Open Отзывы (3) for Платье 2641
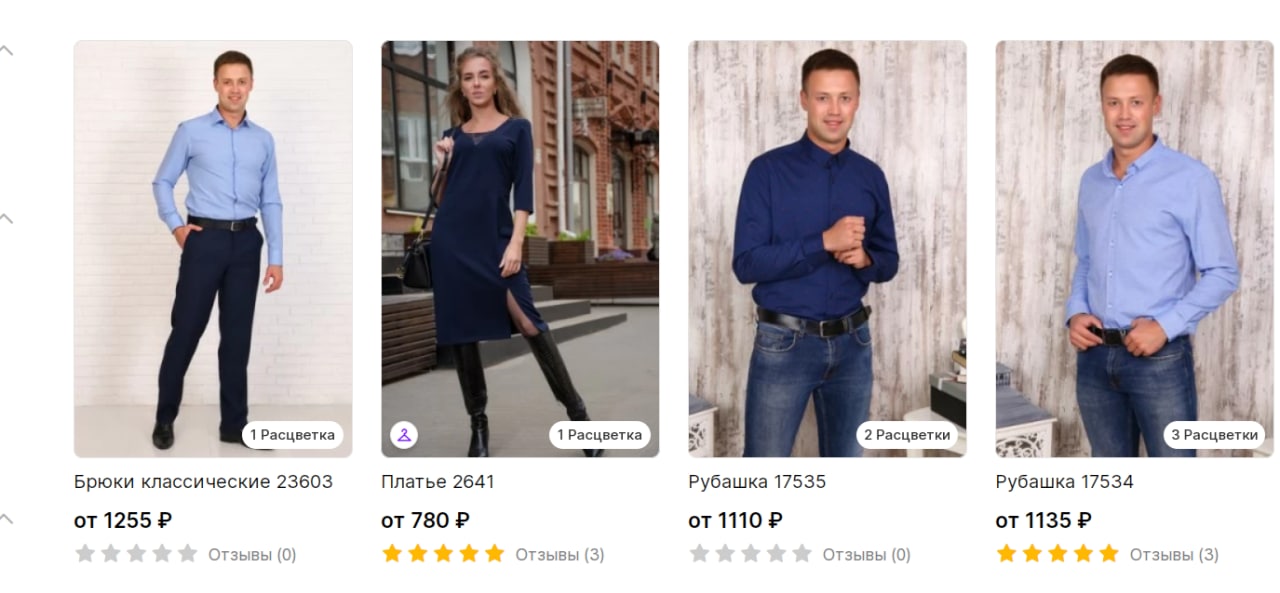The width and height of the screenshot is (1280, 593). (560, 554)
